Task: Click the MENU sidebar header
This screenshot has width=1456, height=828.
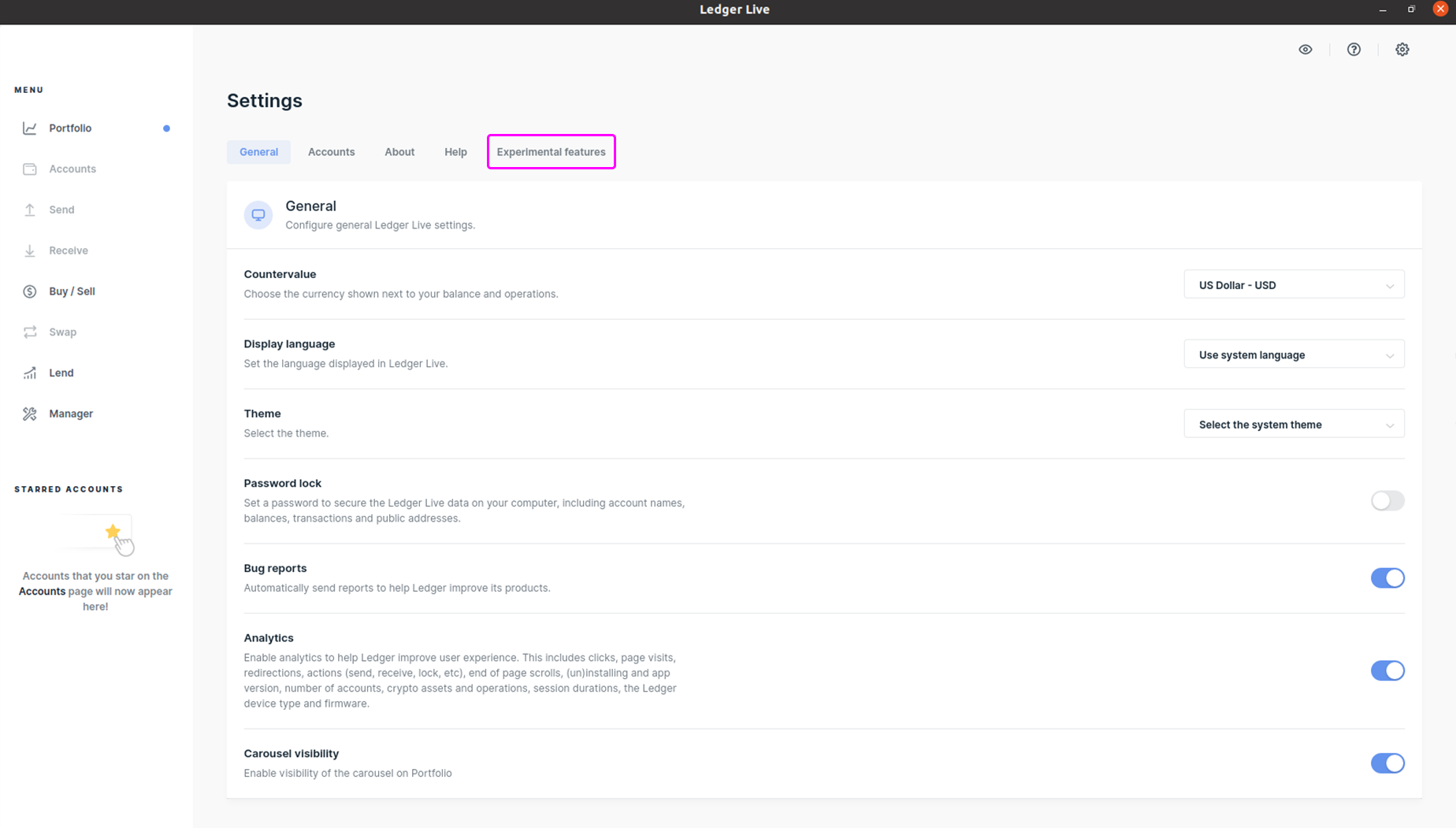Action: click(29, 90)
